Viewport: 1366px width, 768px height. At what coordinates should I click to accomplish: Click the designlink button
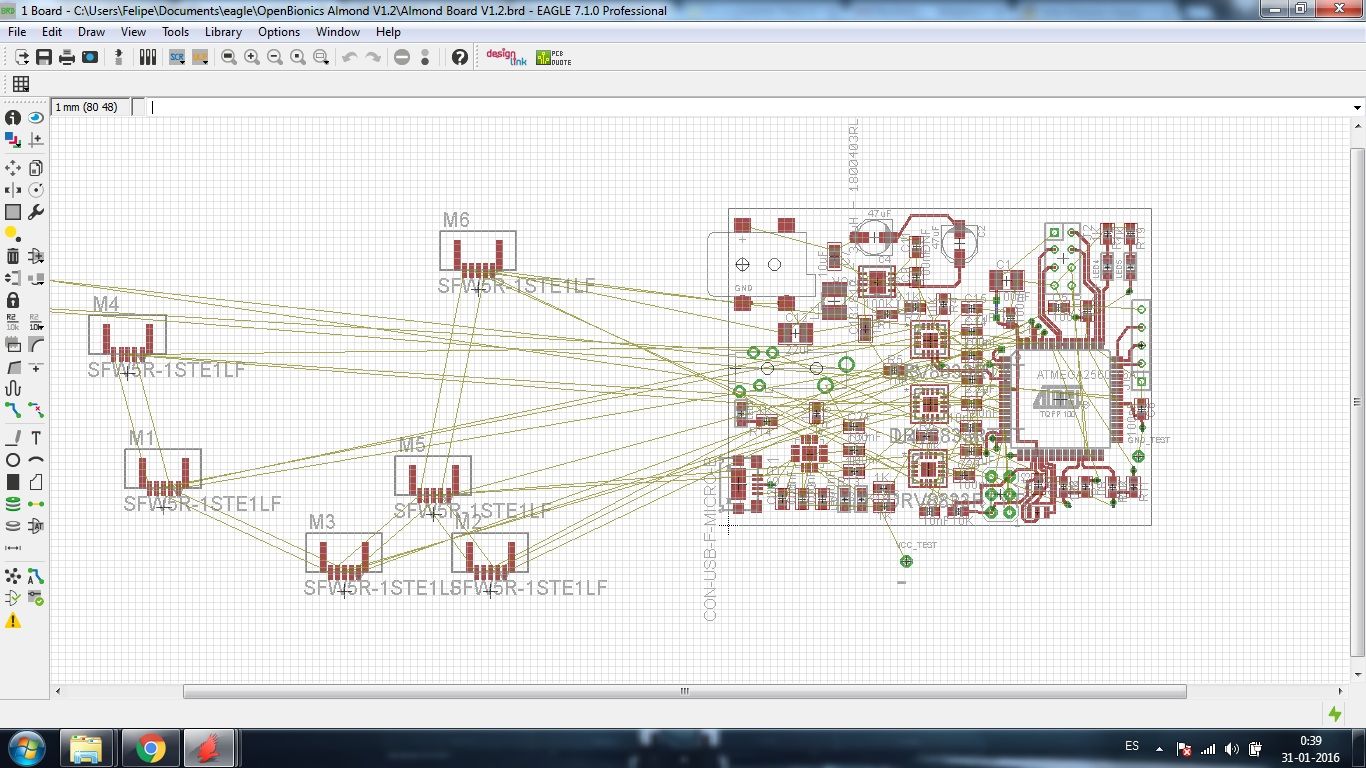[x=505, y=58]
